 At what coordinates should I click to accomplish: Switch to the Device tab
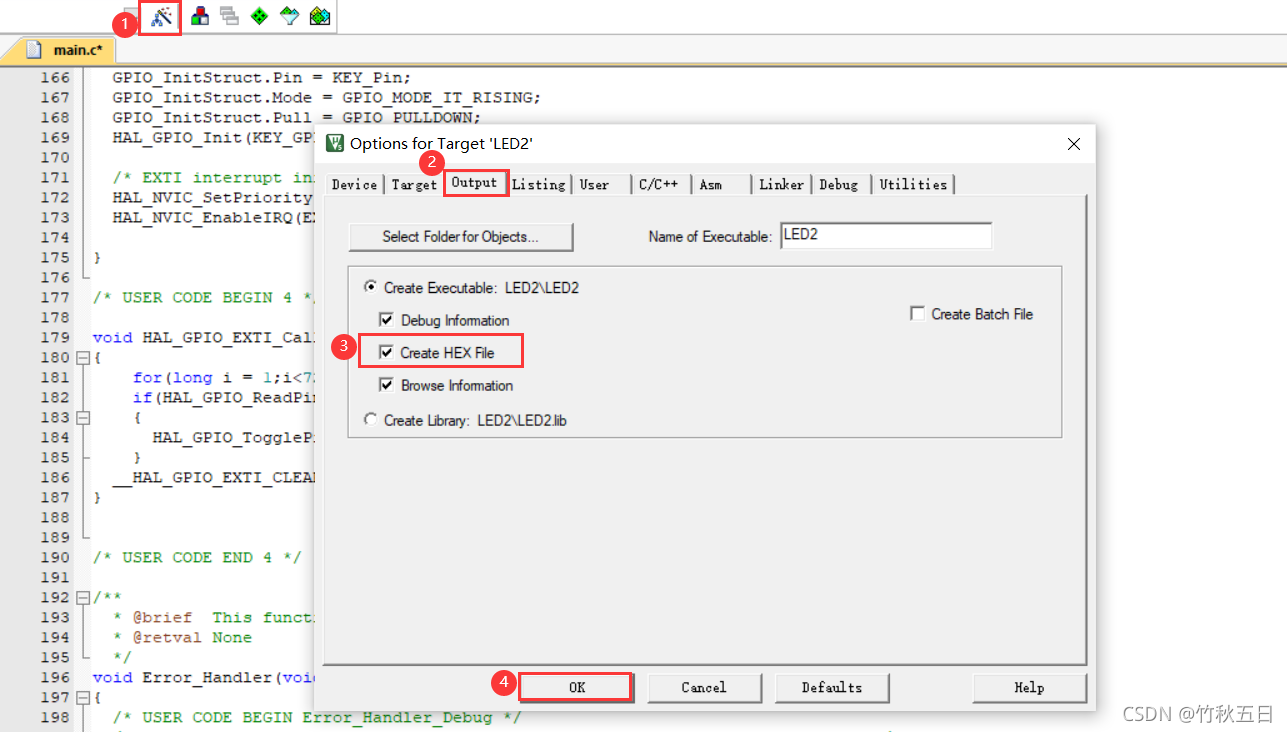[354, 185]
